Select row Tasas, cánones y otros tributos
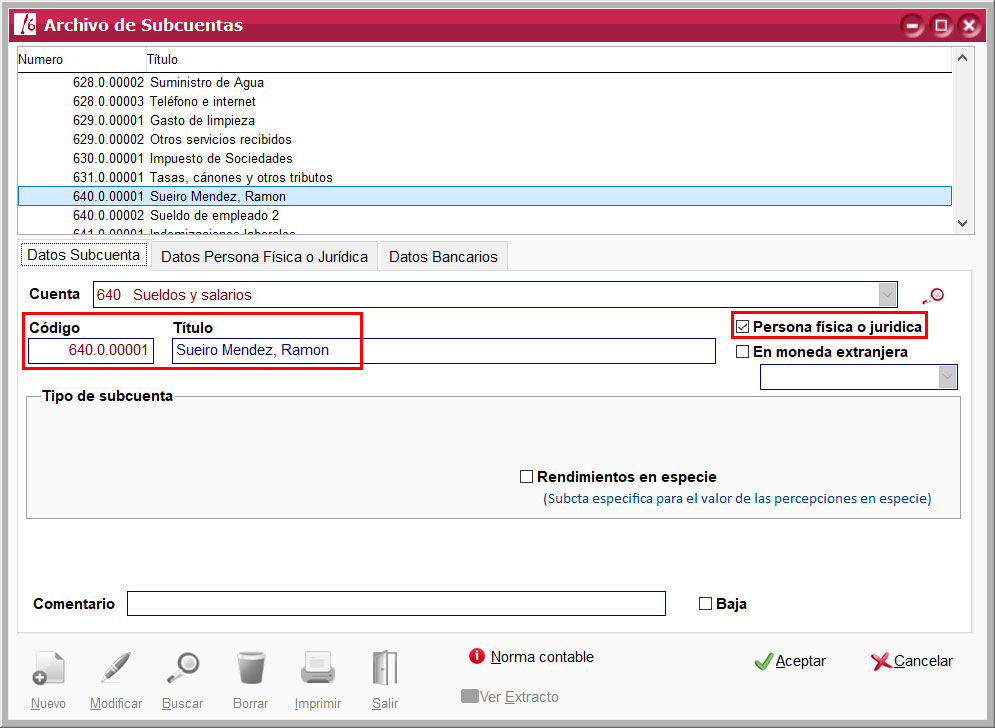Screen dimensions: 995x728 (485, 178)
